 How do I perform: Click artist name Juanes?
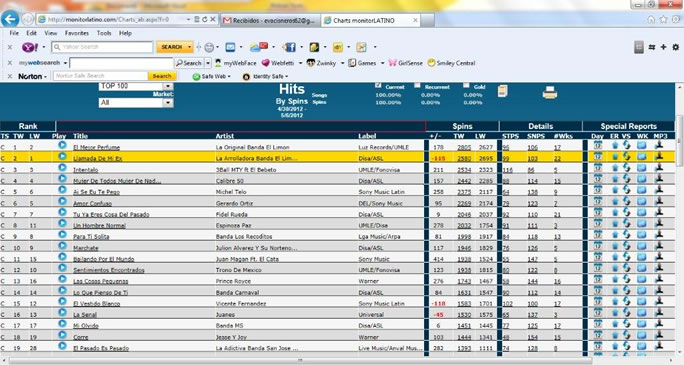[x=225, y=314]
